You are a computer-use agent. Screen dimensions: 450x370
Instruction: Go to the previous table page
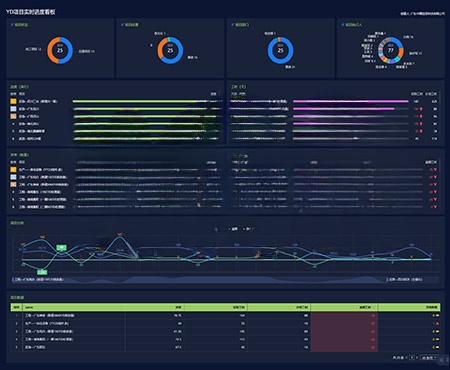point(406,358)
